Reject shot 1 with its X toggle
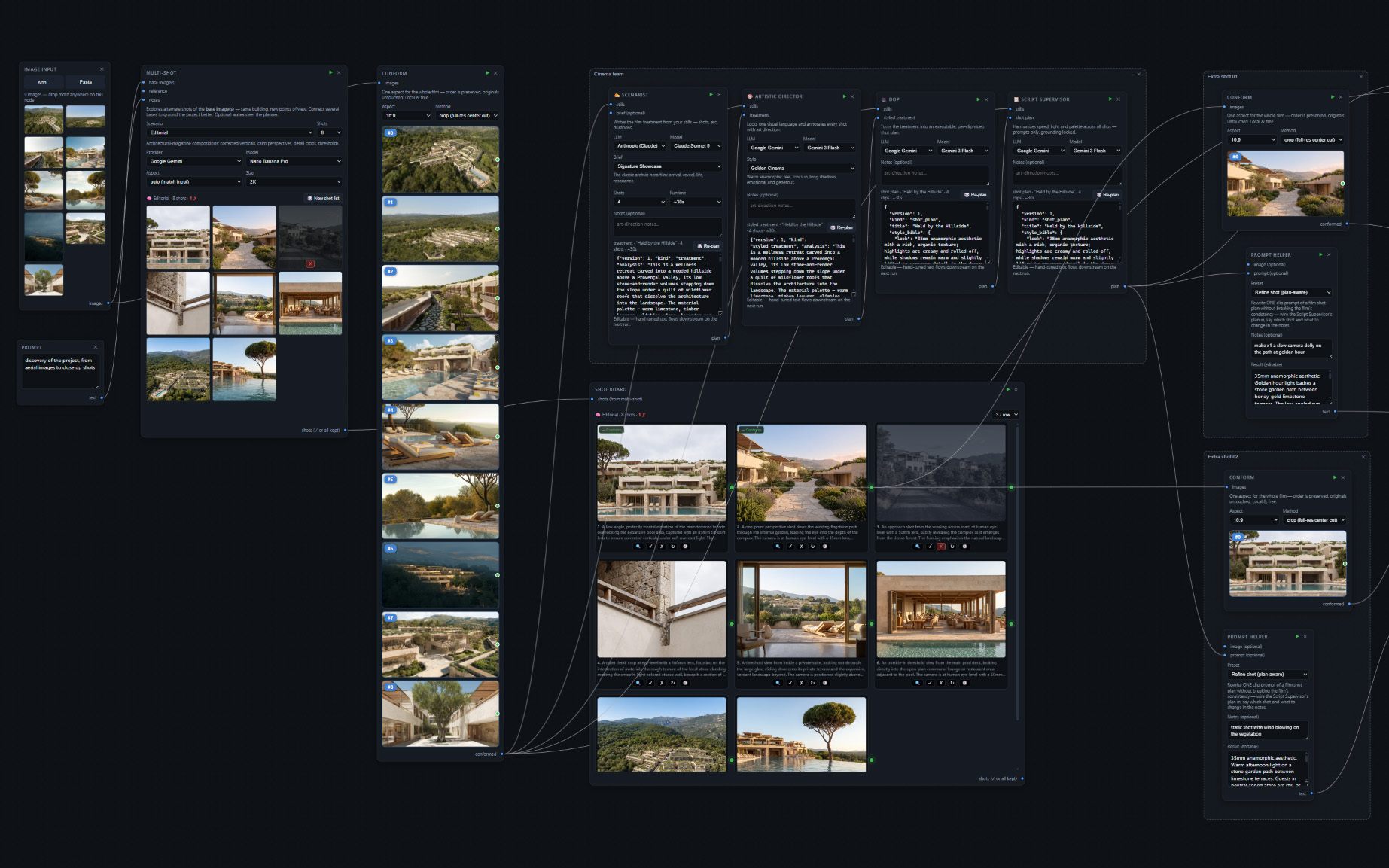Image resolution: width=1389 pixels, height=868 pixels. point(662,547)
